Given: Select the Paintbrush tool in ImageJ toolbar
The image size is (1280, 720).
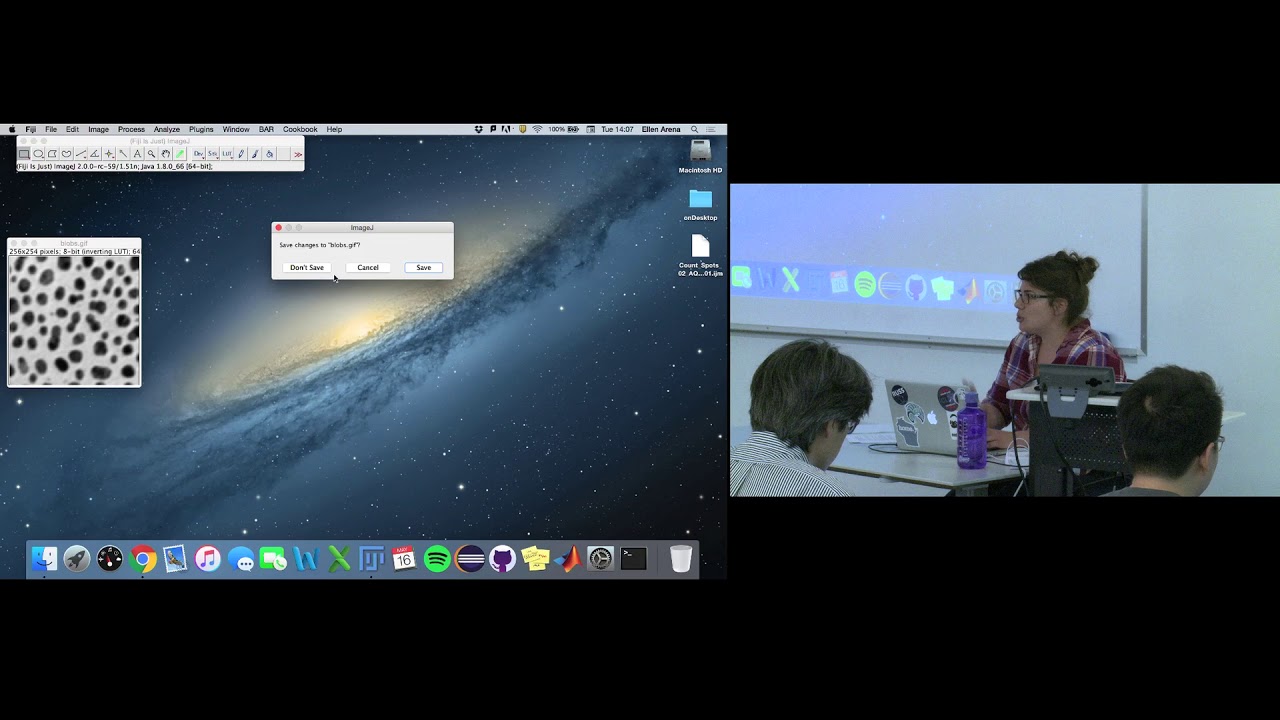Looking at the screenshot, I should [x=255, y=154].
